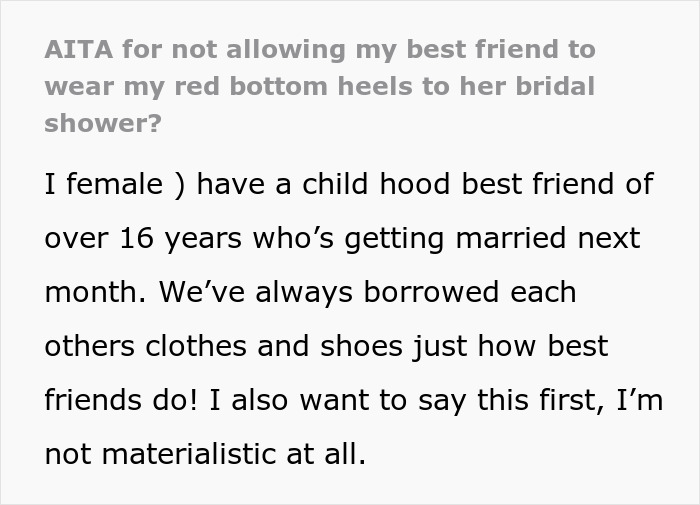Click the AITA post title heading
Image resolution: width=700 pixels, height=505 pixels.
point(320,86)
